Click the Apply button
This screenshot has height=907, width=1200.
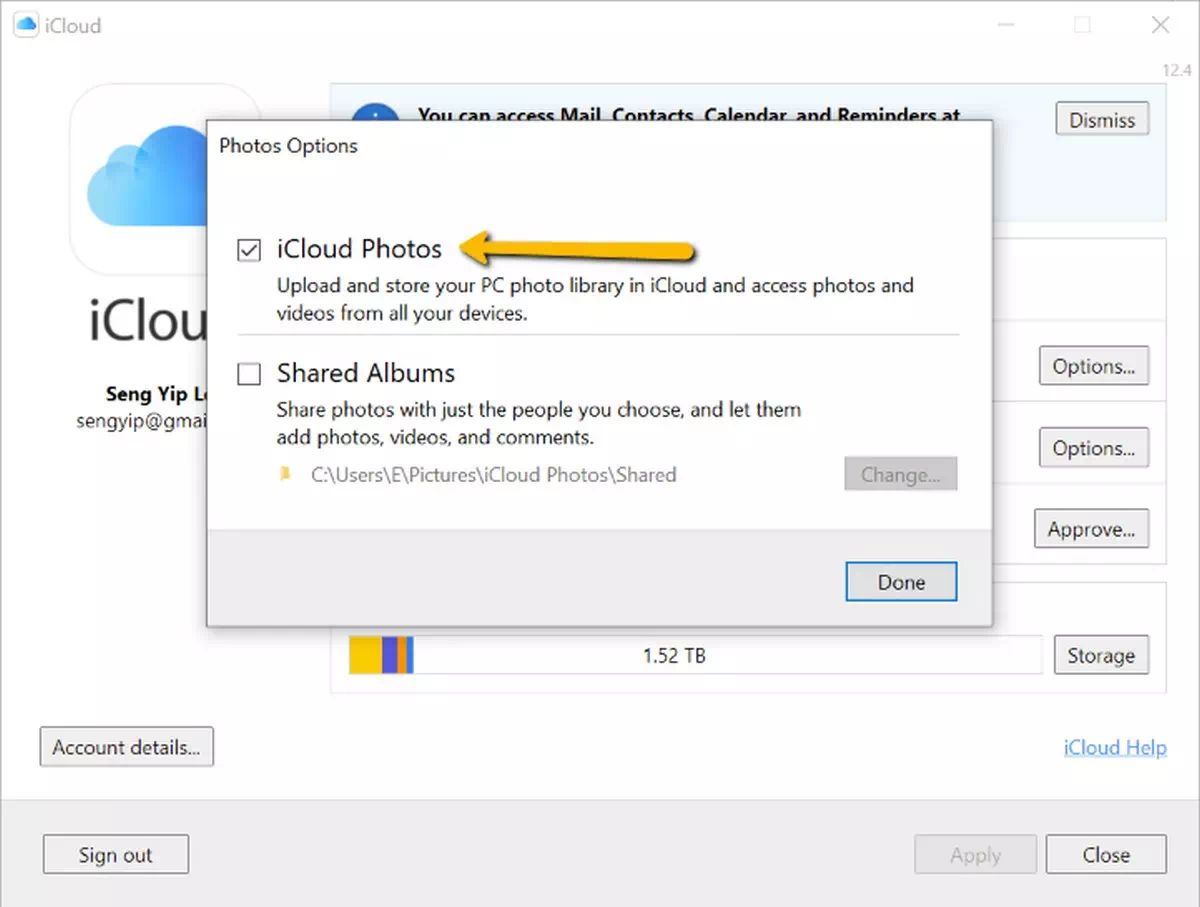point(975,855)
